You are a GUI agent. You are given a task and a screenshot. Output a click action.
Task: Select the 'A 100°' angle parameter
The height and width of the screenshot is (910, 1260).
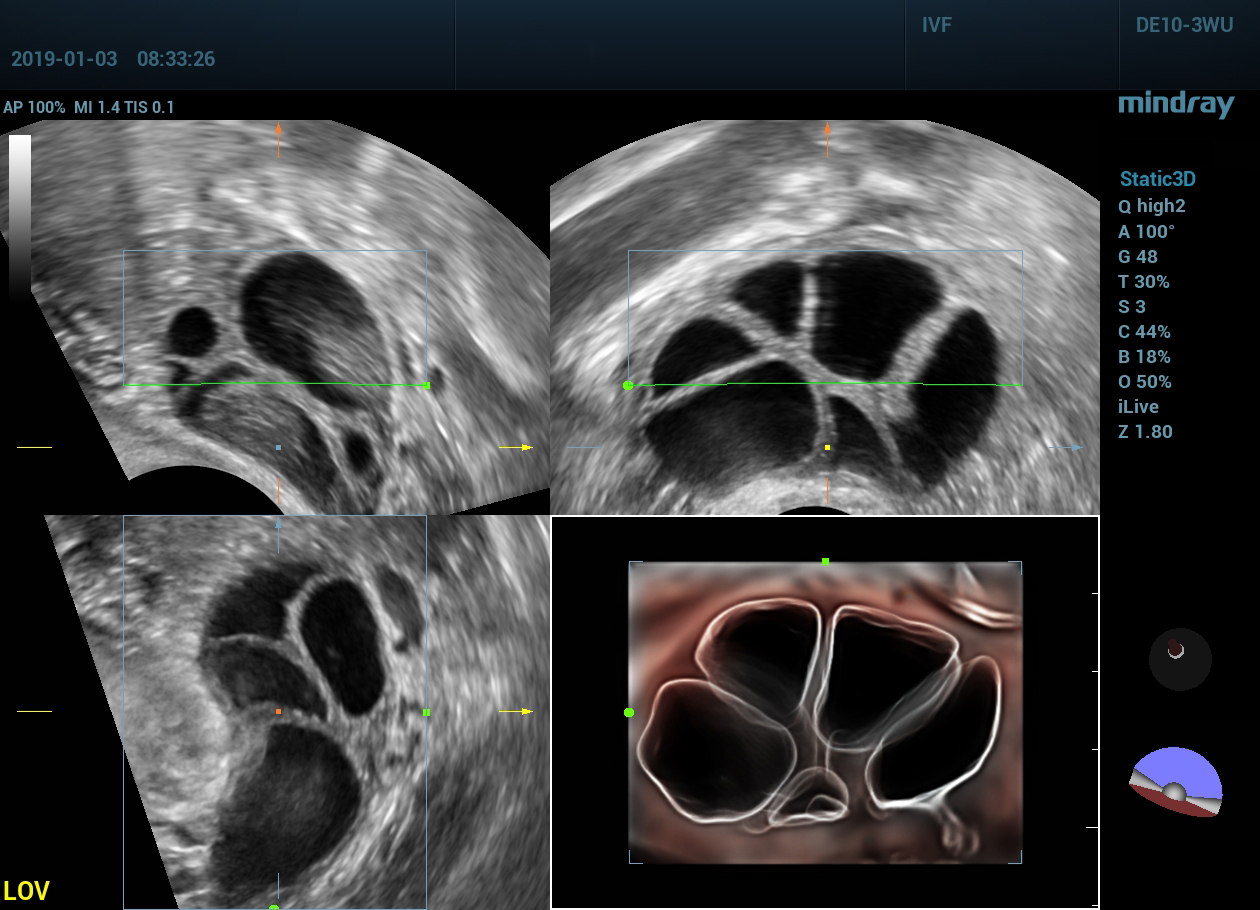tap(1147, 231)
